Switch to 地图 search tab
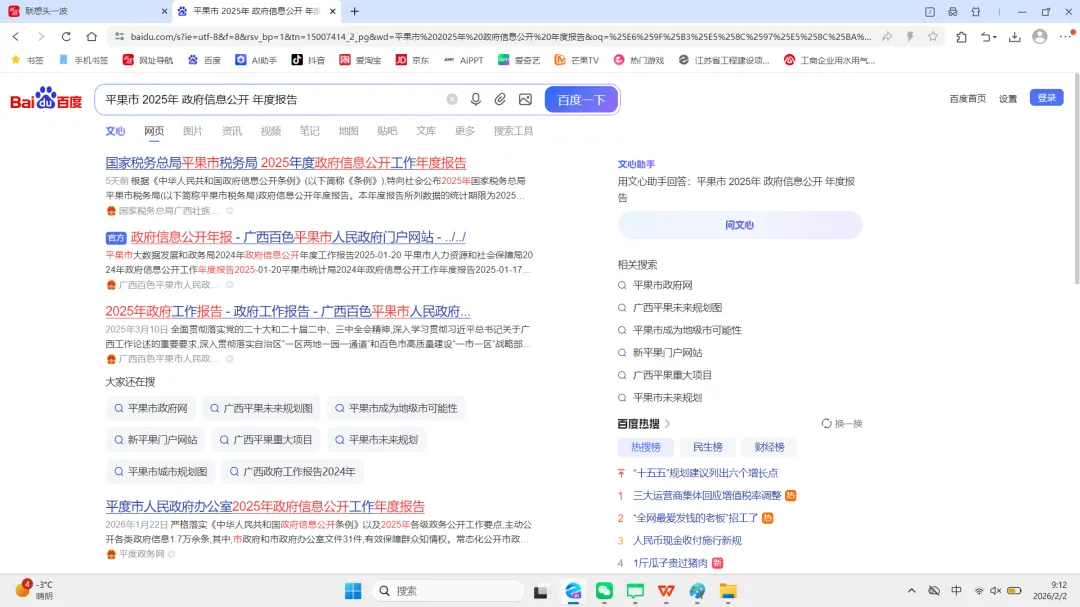Viewport: 1080px width, 607px height. (x=349, y=131)
